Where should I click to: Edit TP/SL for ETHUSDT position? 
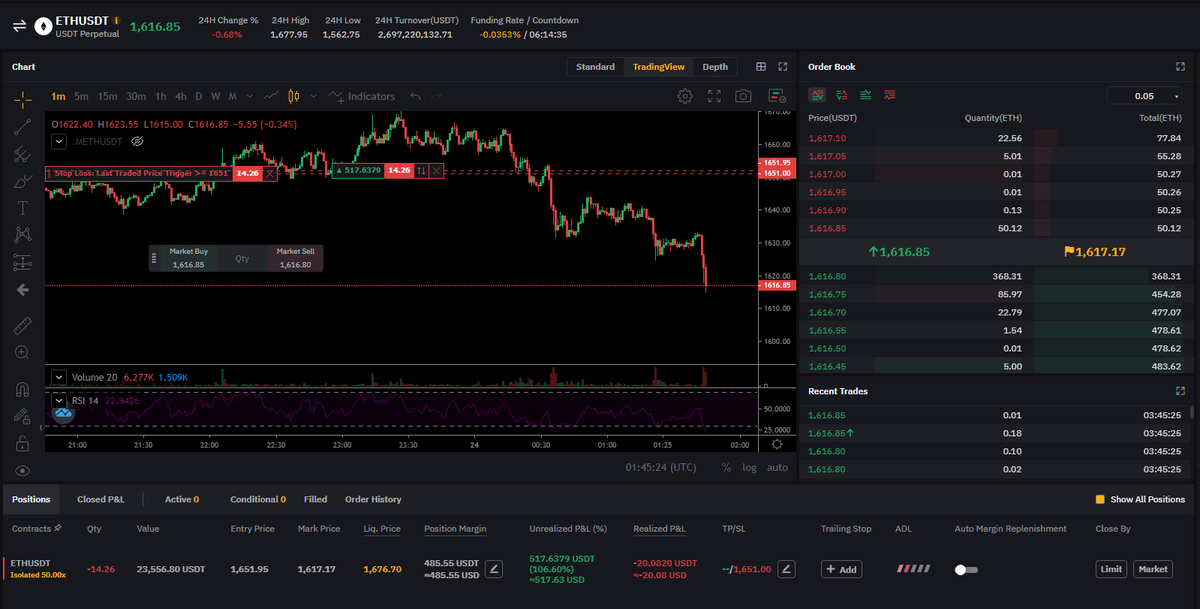[x=787, y=569]
